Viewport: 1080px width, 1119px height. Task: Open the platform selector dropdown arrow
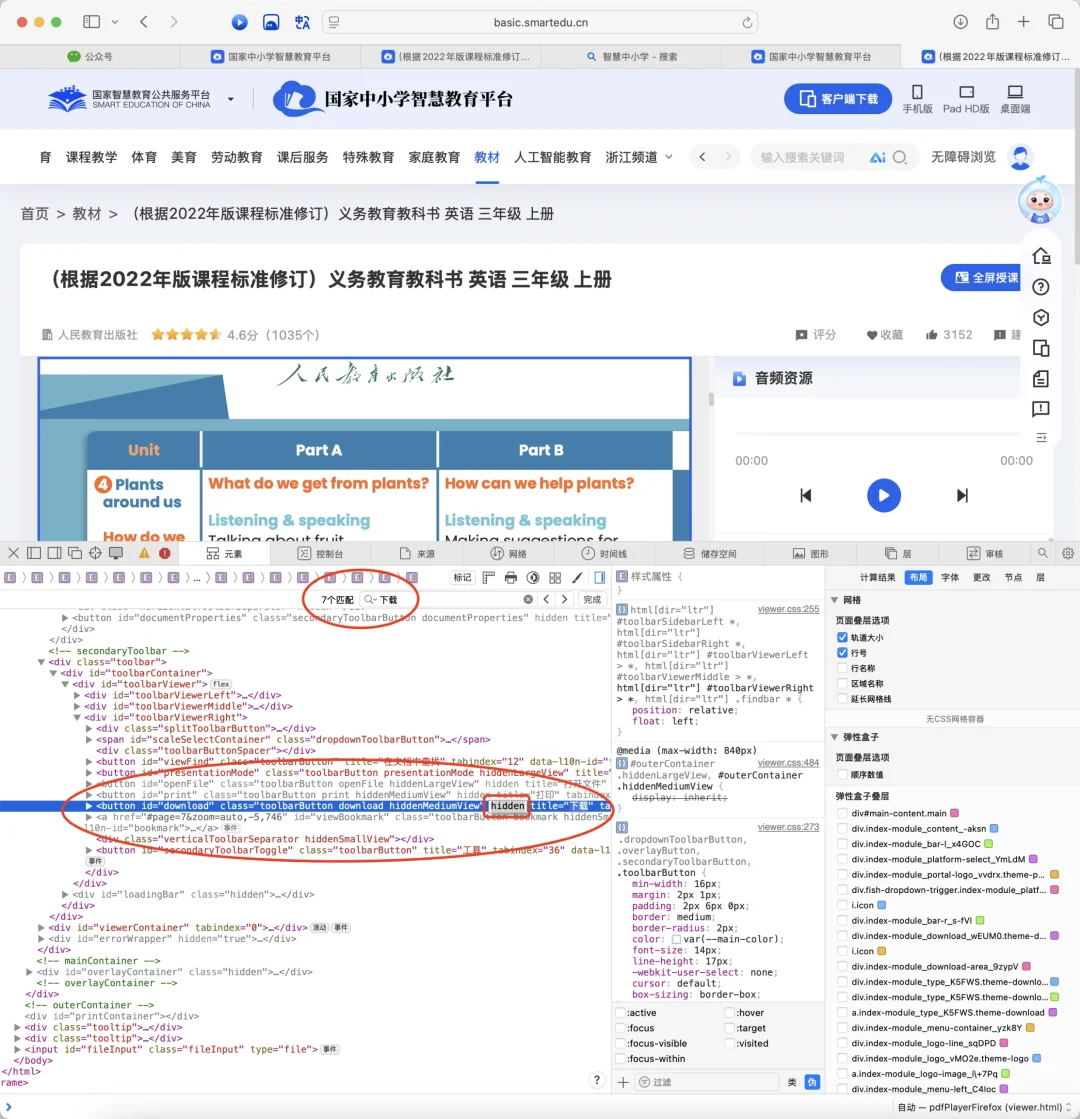click(x=231, y=99)
